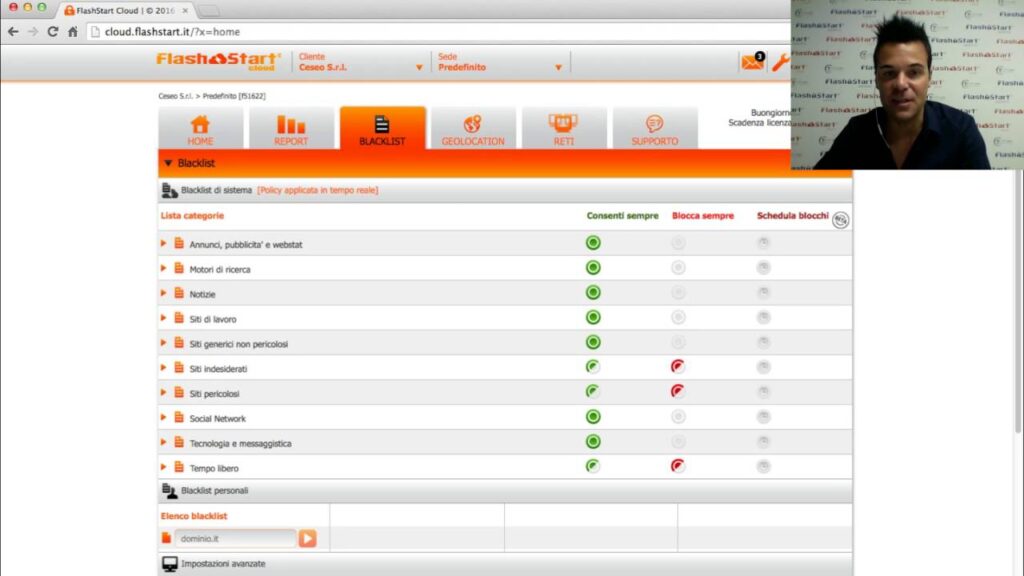This screenshot has height=576, width=1024.
Task: Click the FlashStart Cloud browser tab
Action: (126, 10)
